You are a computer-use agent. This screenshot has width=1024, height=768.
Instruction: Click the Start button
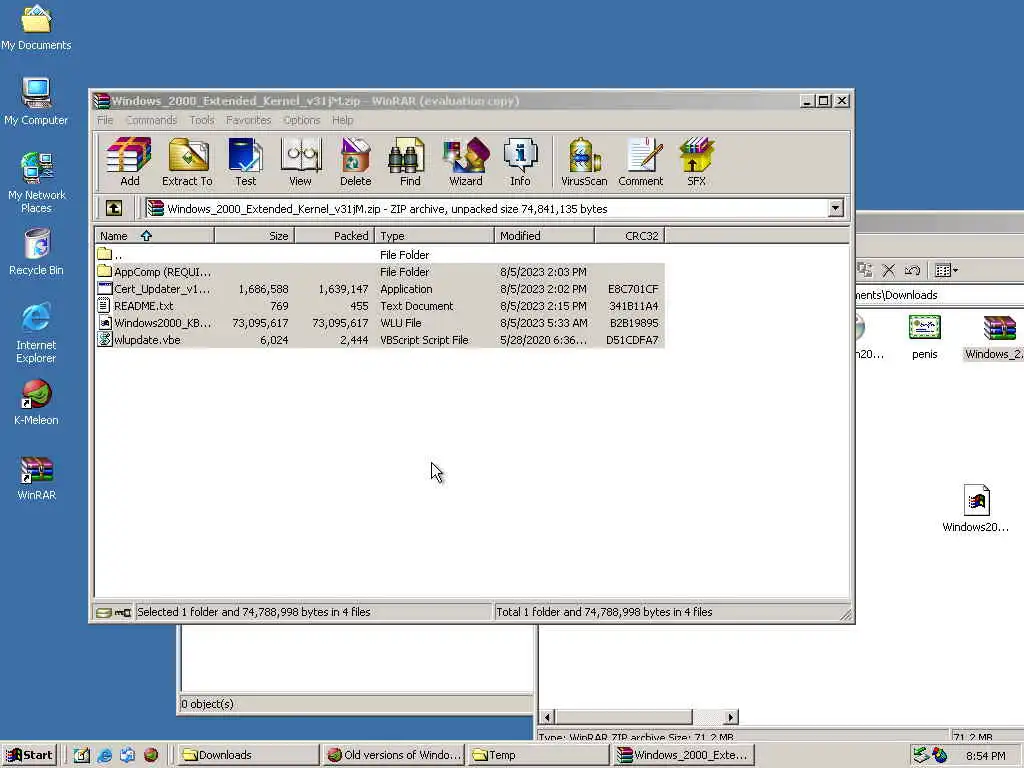tap(29, 755)
